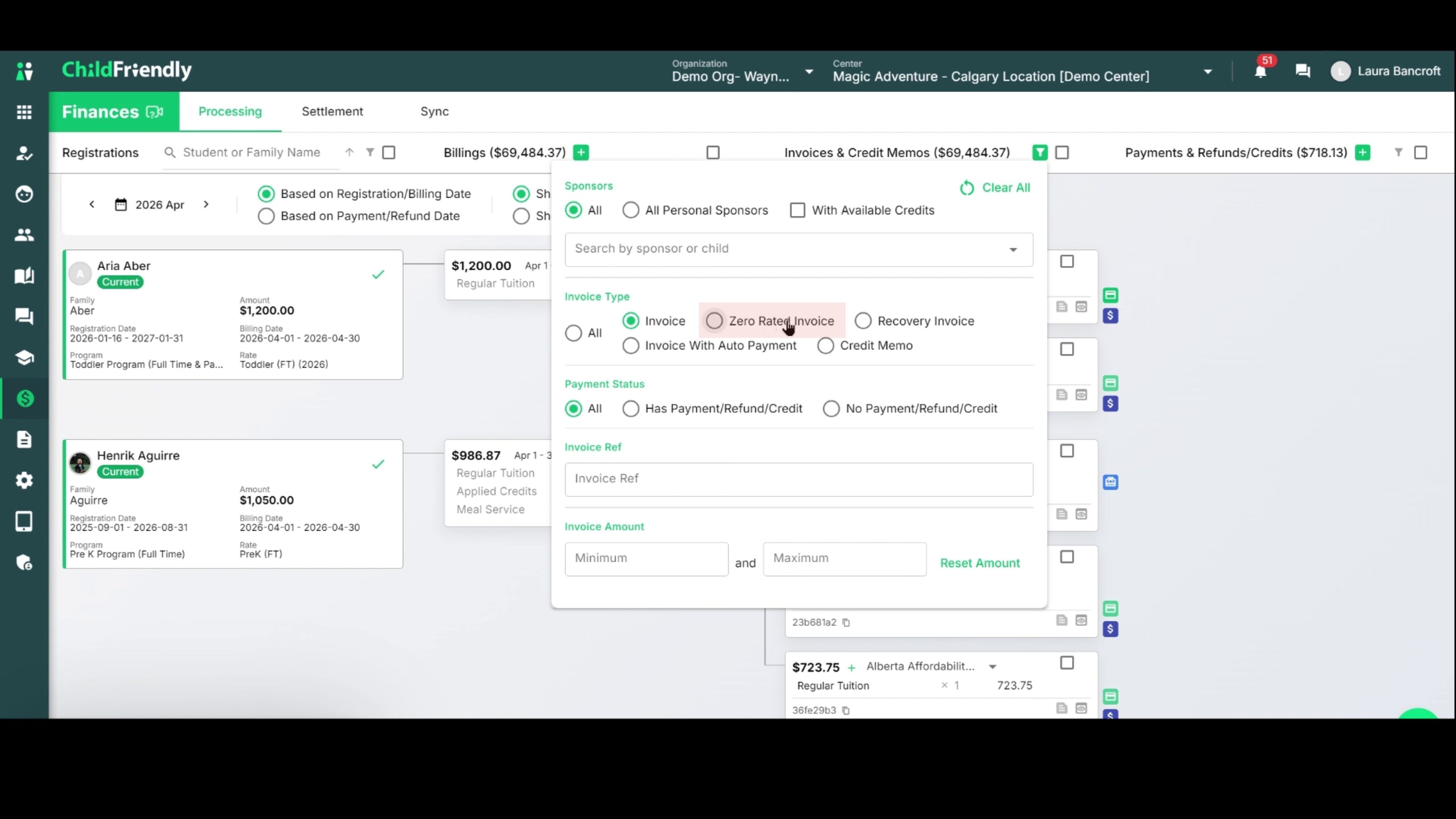
Task: Expand the Alberta Affordabilit... sponsor dropdown
Action: point(993,667)
